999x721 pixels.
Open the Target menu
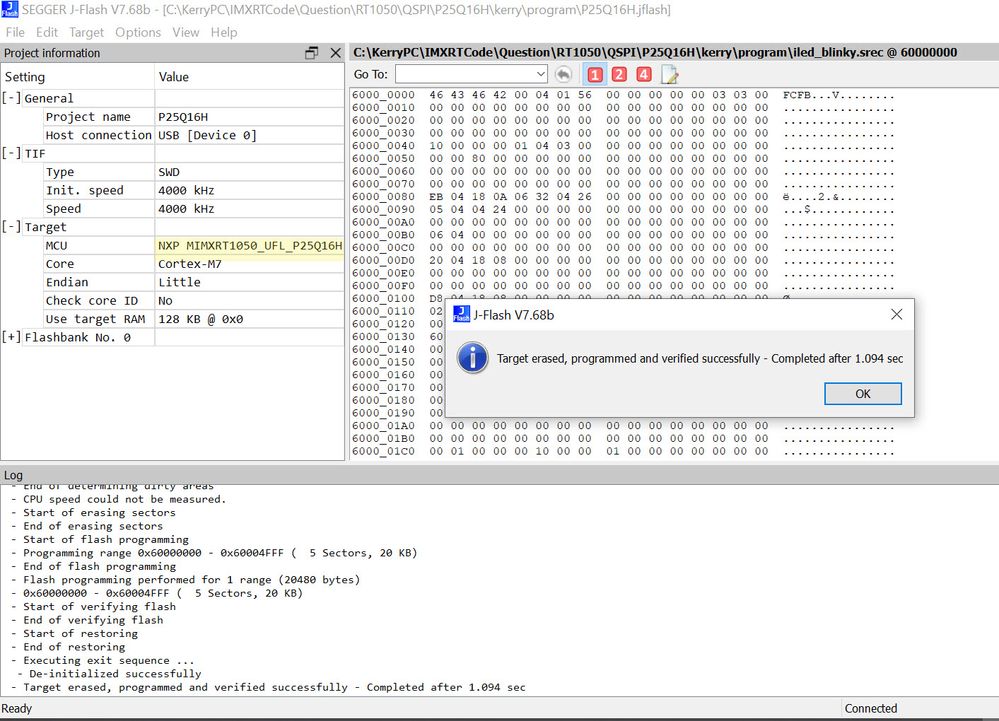click(x=86, y=32)
